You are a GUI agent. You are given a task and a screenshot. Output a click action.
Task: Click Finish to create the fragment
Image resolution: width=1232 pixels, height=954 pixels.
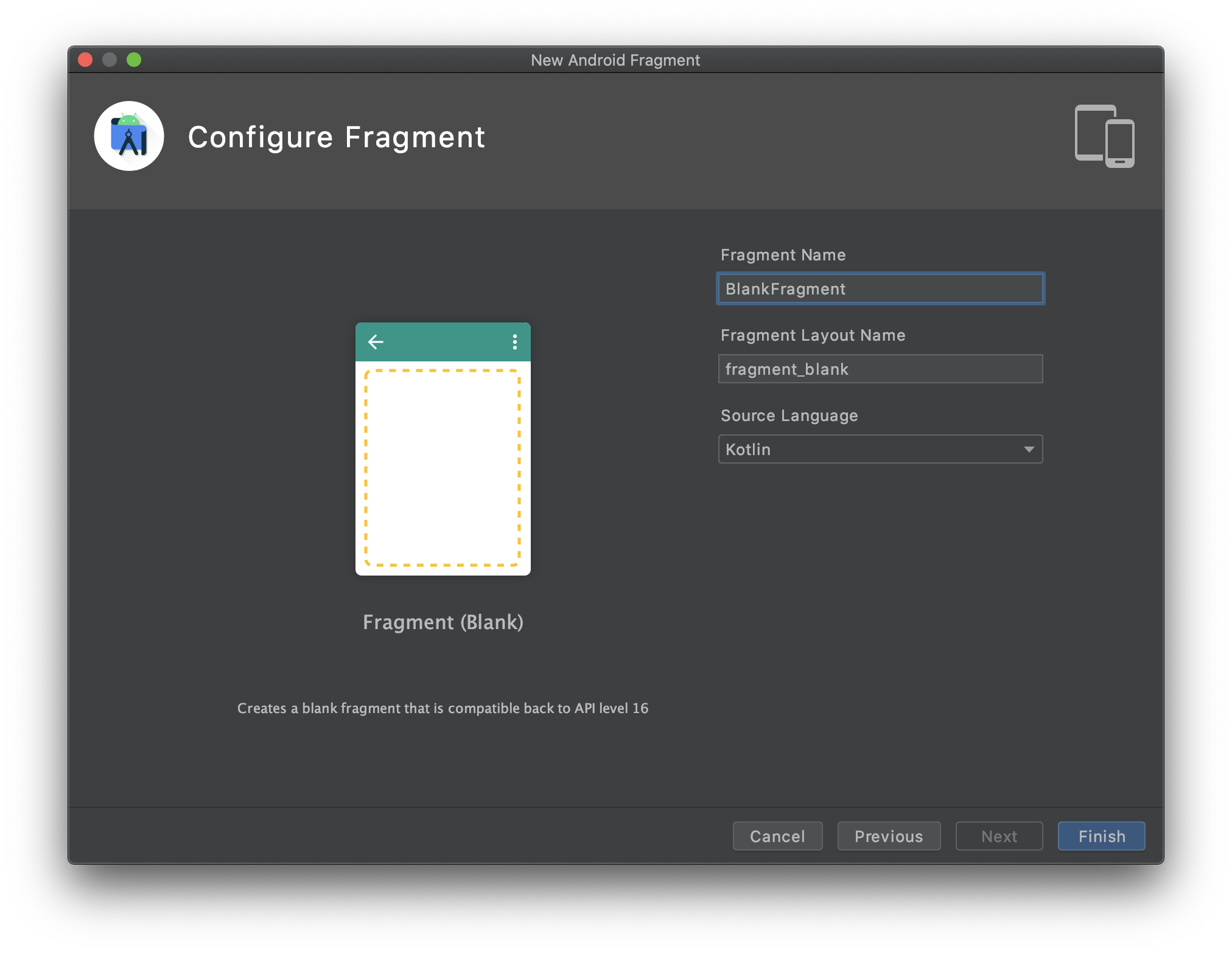tap(1101, 837)
